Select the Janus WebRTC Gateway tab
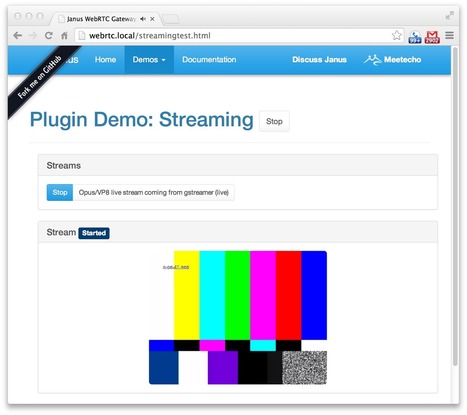The width and height of the screenshot is (467, 415). tap(106, 19)
